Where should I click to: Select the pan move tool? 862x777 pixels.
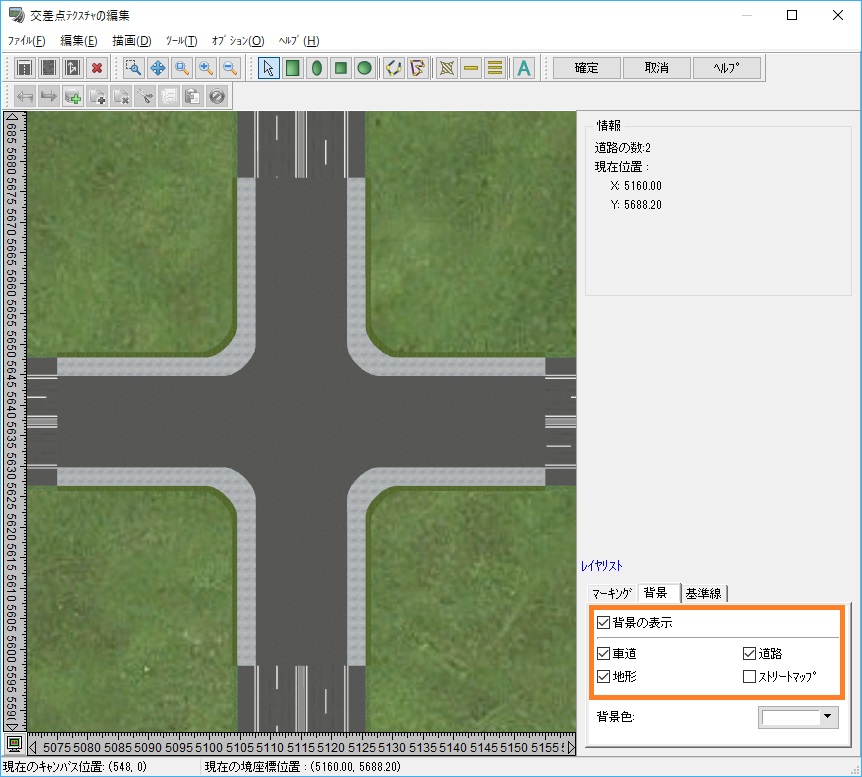157,68
